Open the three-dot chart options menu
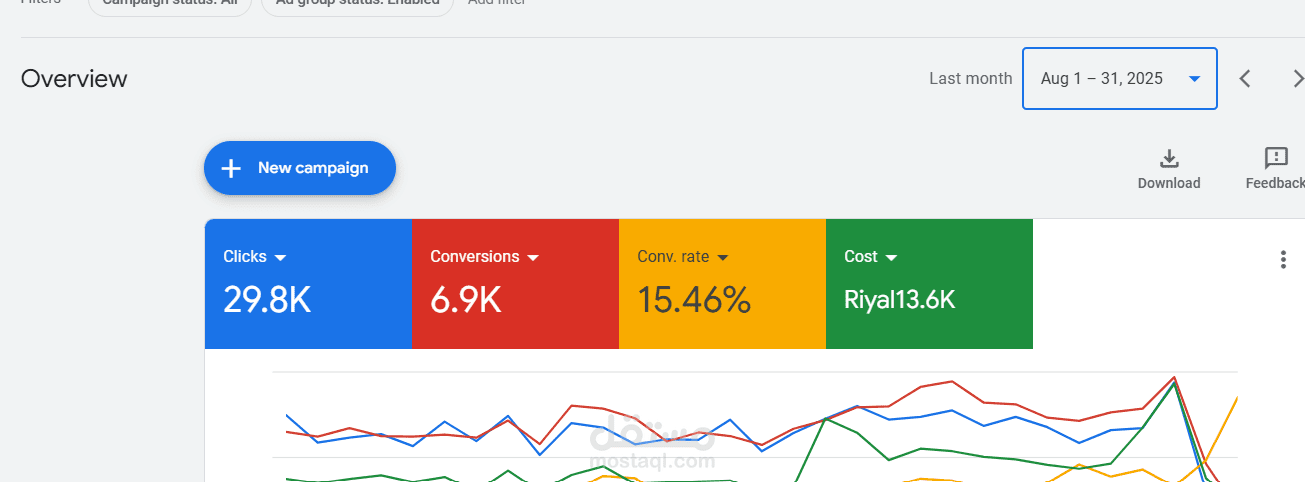The height and width of the screenshot is (482, 1305). tap(1283, 260)
